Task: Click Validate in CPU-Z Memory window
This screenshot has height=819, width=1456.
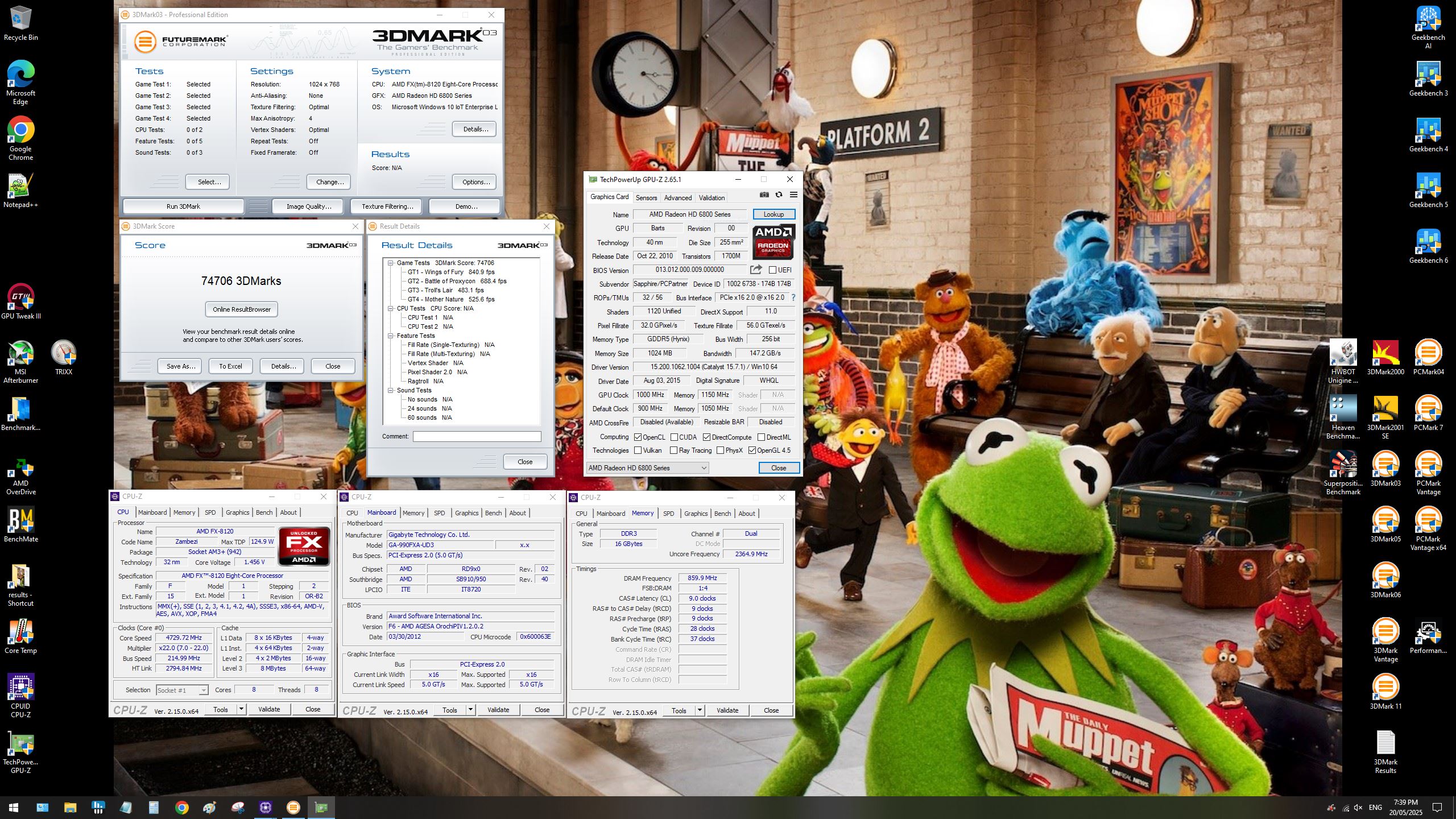Action: click(727, 710)
